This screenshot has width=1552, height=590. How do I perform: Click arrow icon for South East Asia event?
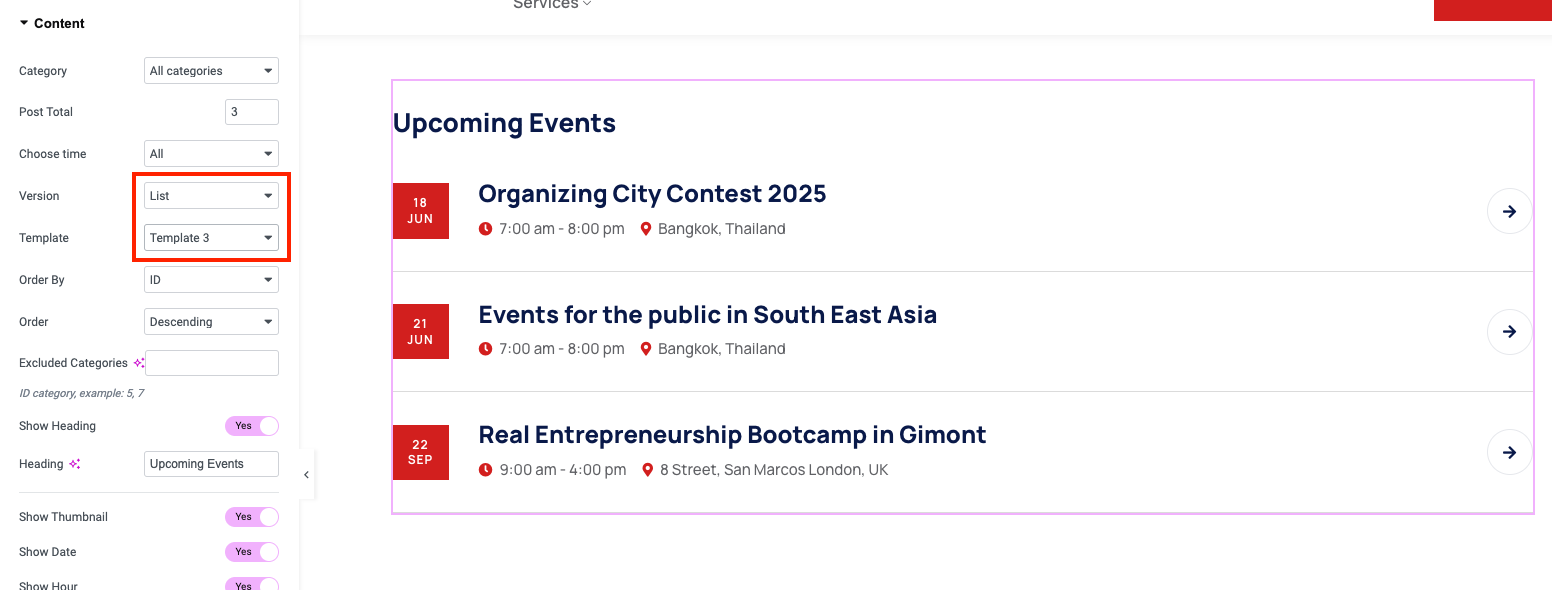1509,331
